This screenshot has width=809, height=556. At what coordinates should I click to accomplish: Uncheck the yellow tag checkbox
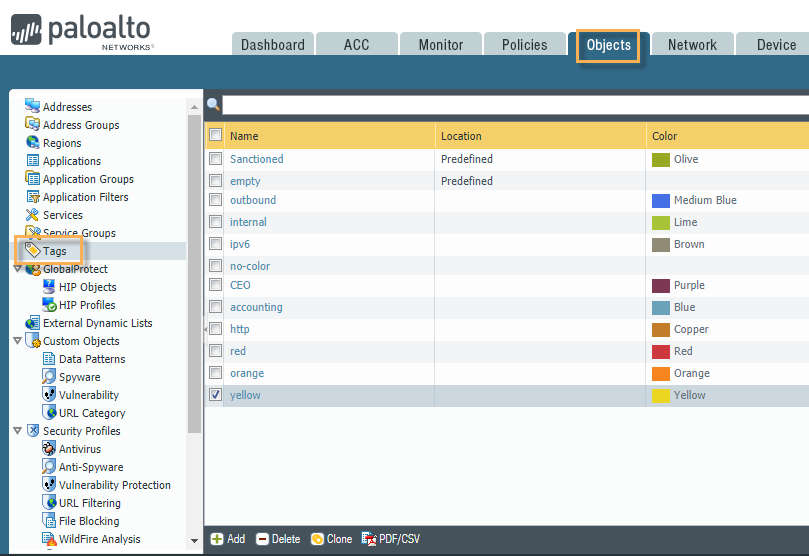pyautogui.click(x=215, y=395)
